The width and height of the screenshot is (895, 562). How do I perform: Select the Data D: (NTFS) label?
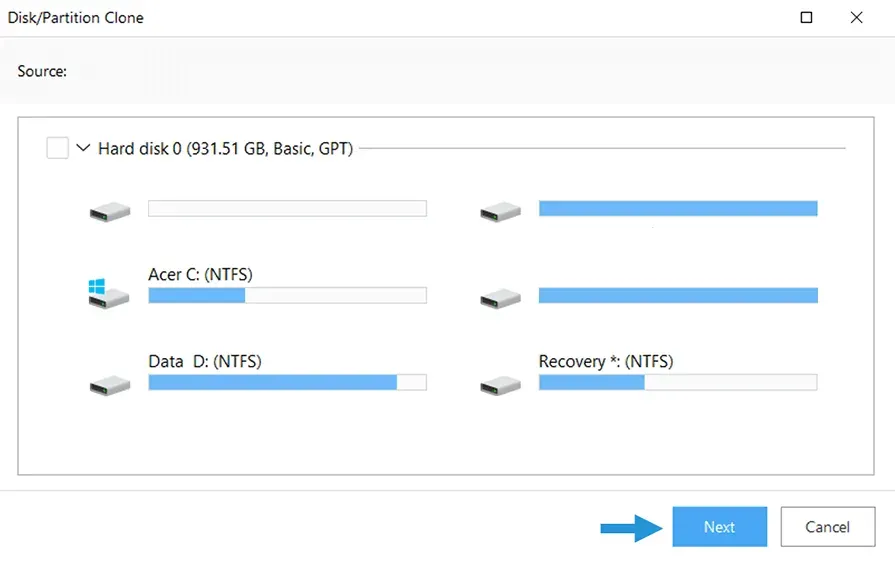(204, 361)
